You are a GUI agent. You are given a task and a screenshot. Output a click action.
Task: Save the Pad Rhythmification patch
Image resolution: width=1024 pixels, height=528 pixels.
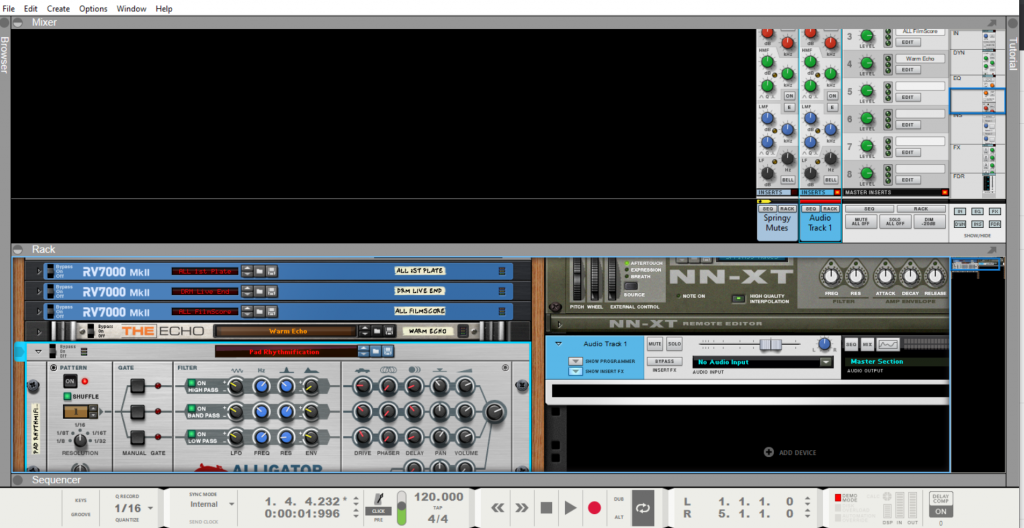click(x=388, y=352)
